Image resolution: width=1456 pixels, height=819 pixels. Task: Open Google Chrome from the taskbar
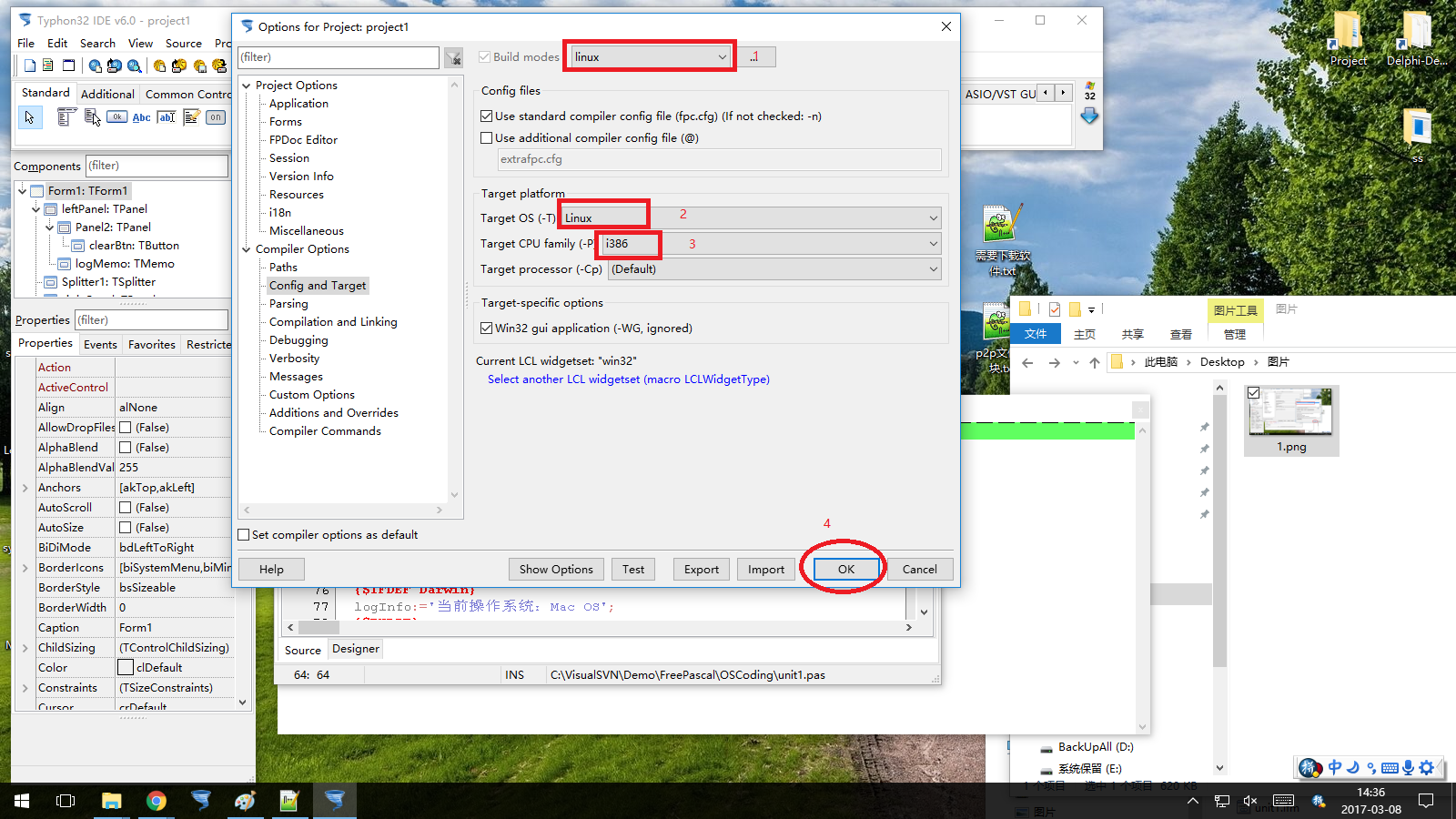click(x=157, y=801)
